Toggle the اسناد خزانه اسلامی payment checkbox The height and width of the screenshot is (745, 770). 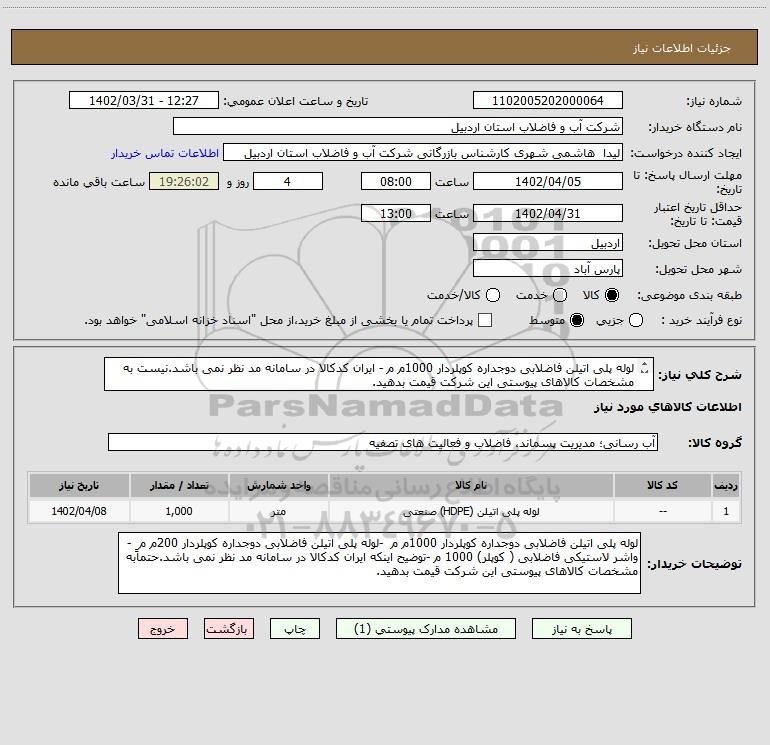click(485, 320)
